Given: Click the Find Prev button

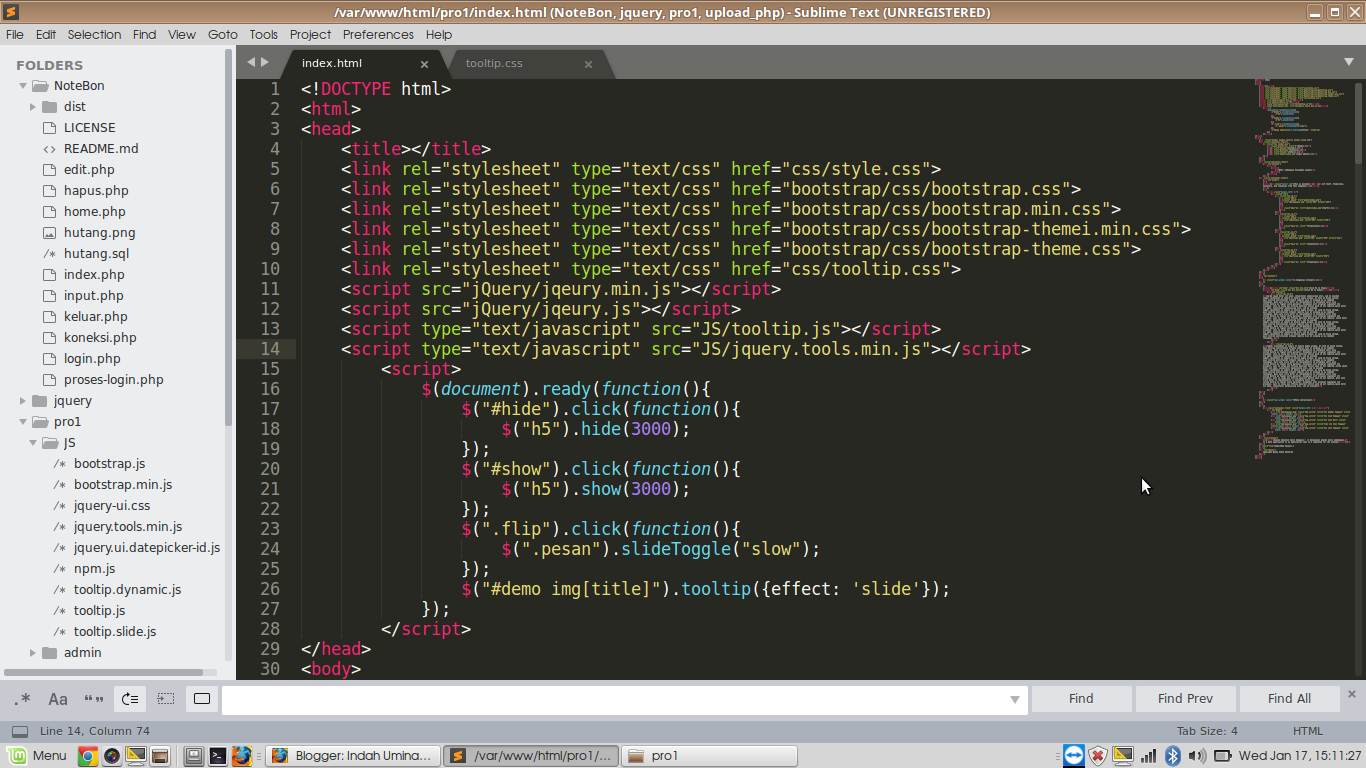Looking at the screenshot, I should tap(1185, 699).
